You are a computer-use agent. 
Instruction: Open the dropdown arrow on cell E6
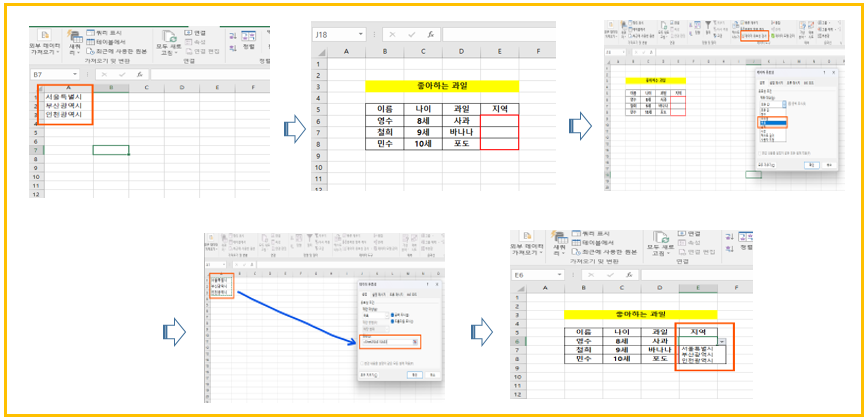point(722,341)
